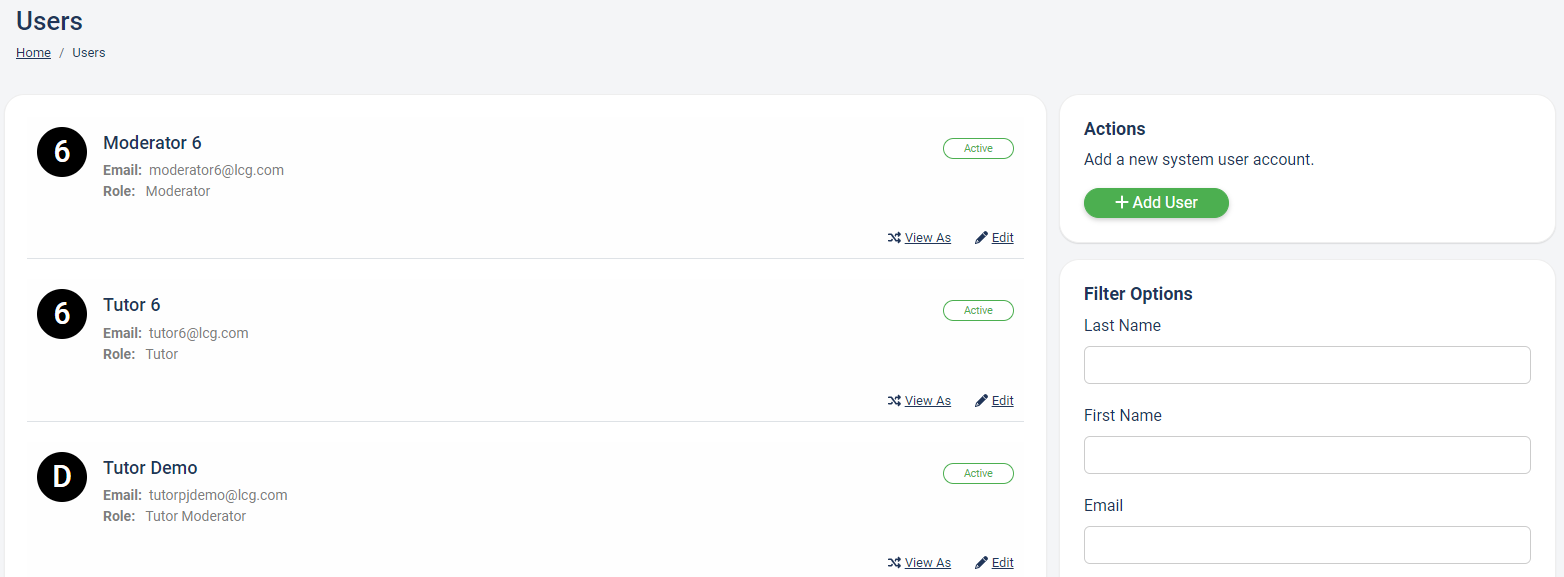Click Active status badge for Tutor 6
The height and width of the screenshot is (577, 1564).
pos(978,311)
